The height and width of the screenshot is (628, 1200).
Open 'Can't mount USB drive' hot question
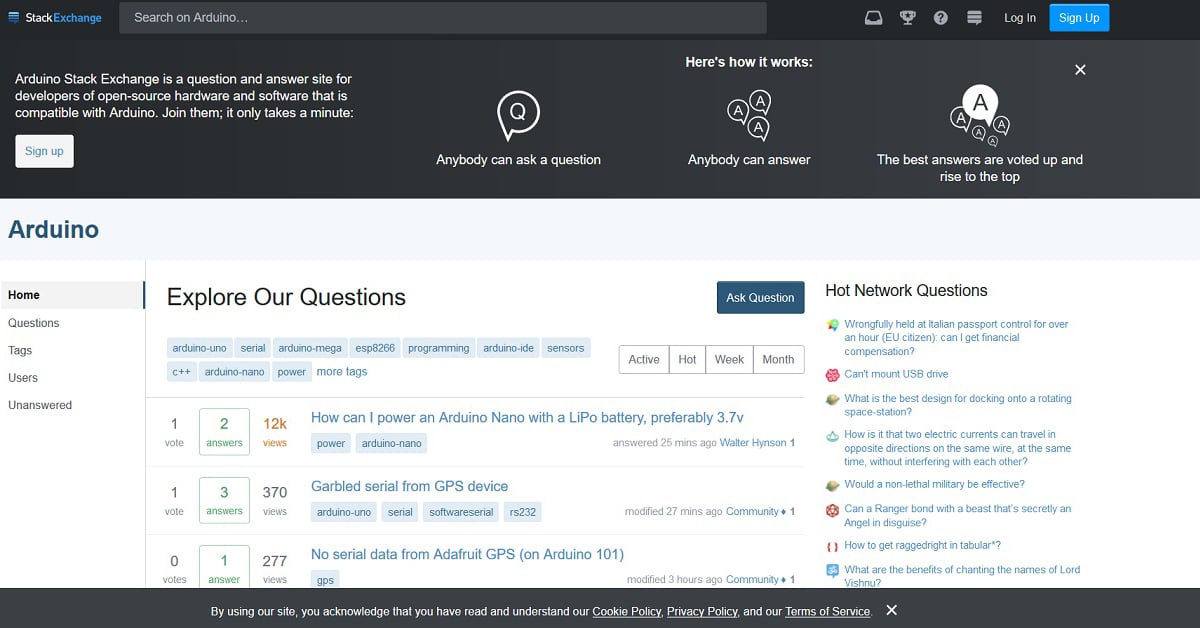click(x=896, y=374)
